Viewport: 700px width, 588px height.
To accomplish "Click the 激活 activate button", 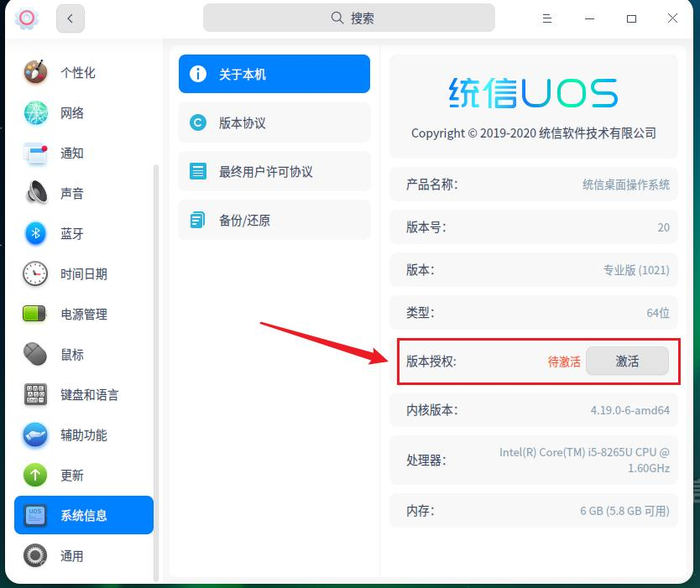I will click(627, 361).
